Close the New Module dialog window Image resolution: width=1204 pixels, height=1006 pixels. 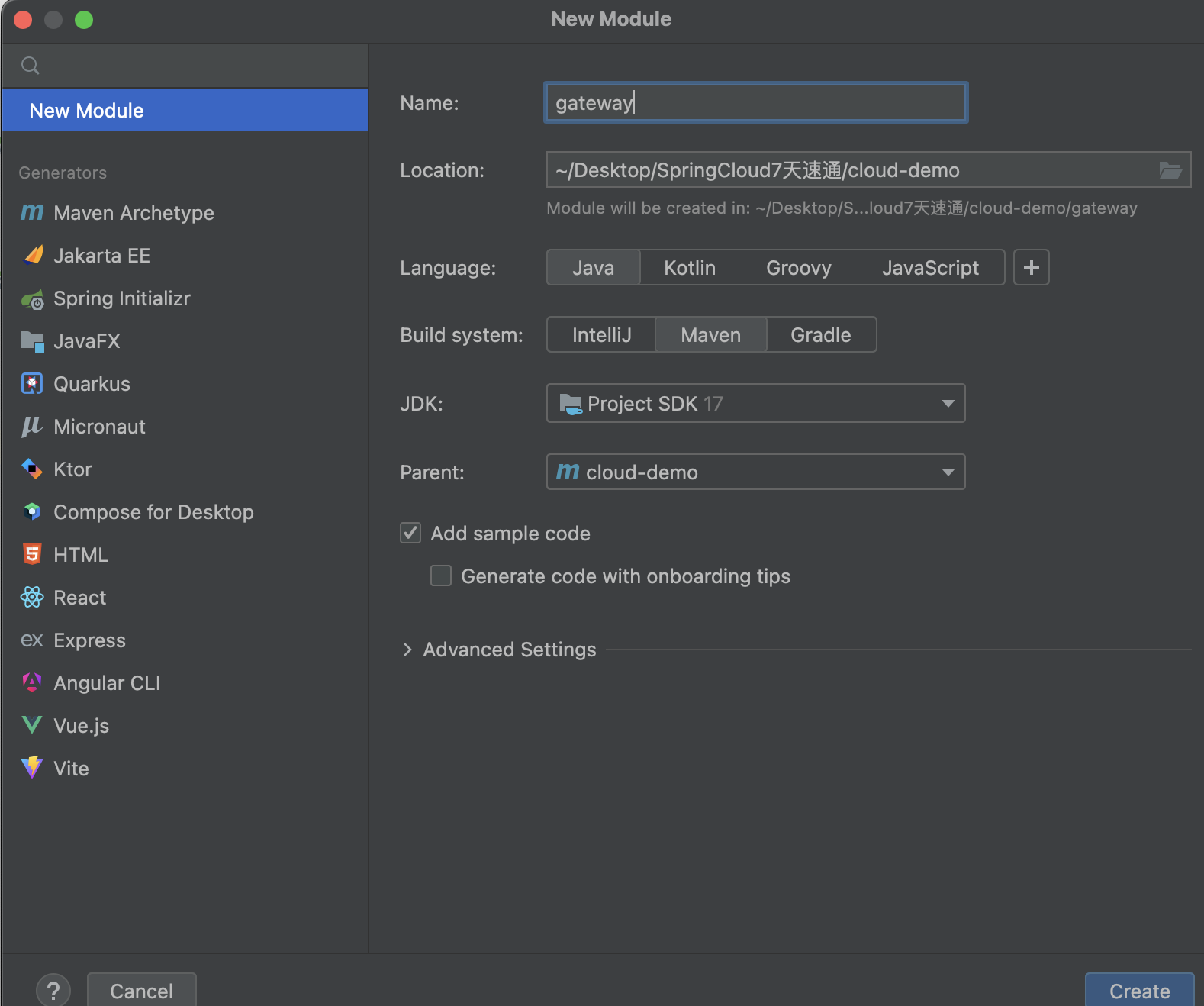23,20
